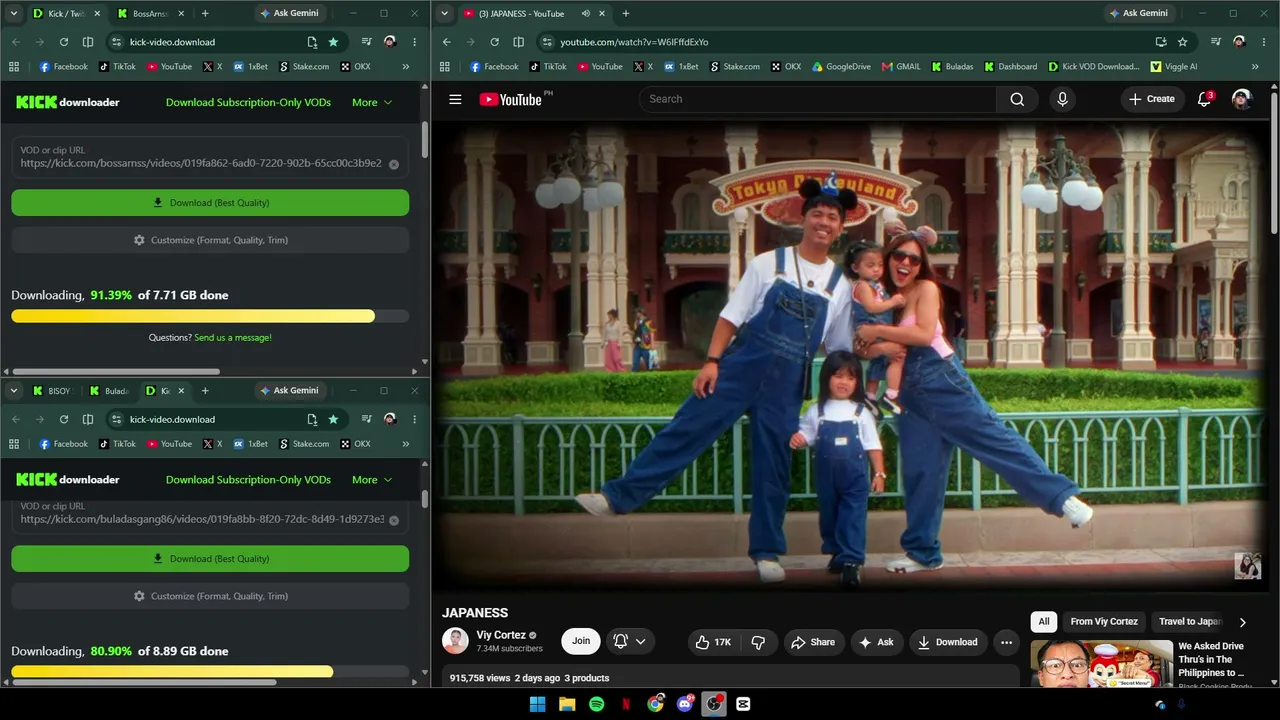1280x720 pixels.
Task: Download bossarnss VOD in best quality
Action: (x=210, y=203)
